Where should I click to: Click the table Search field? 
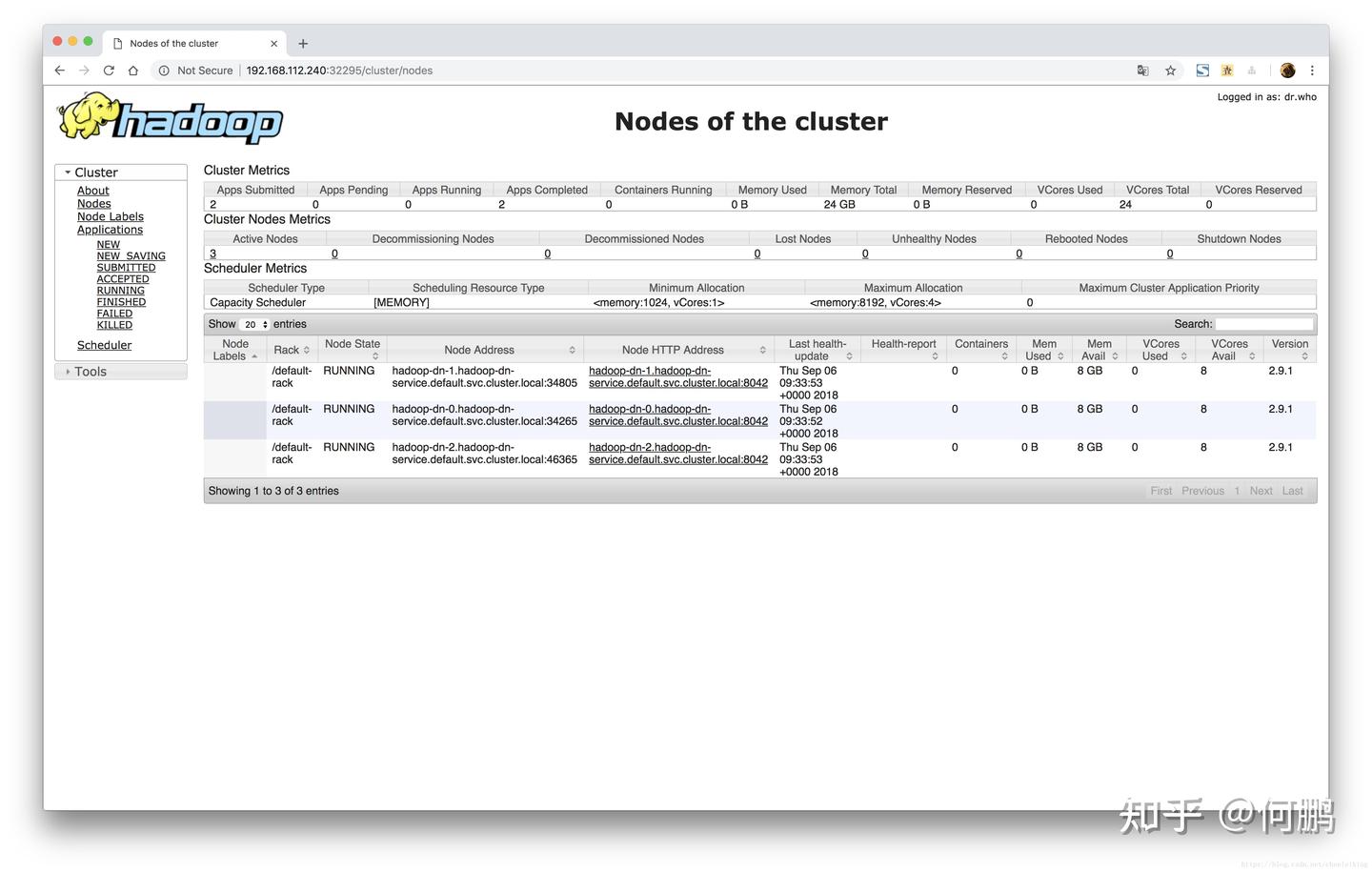(1264, 324)
